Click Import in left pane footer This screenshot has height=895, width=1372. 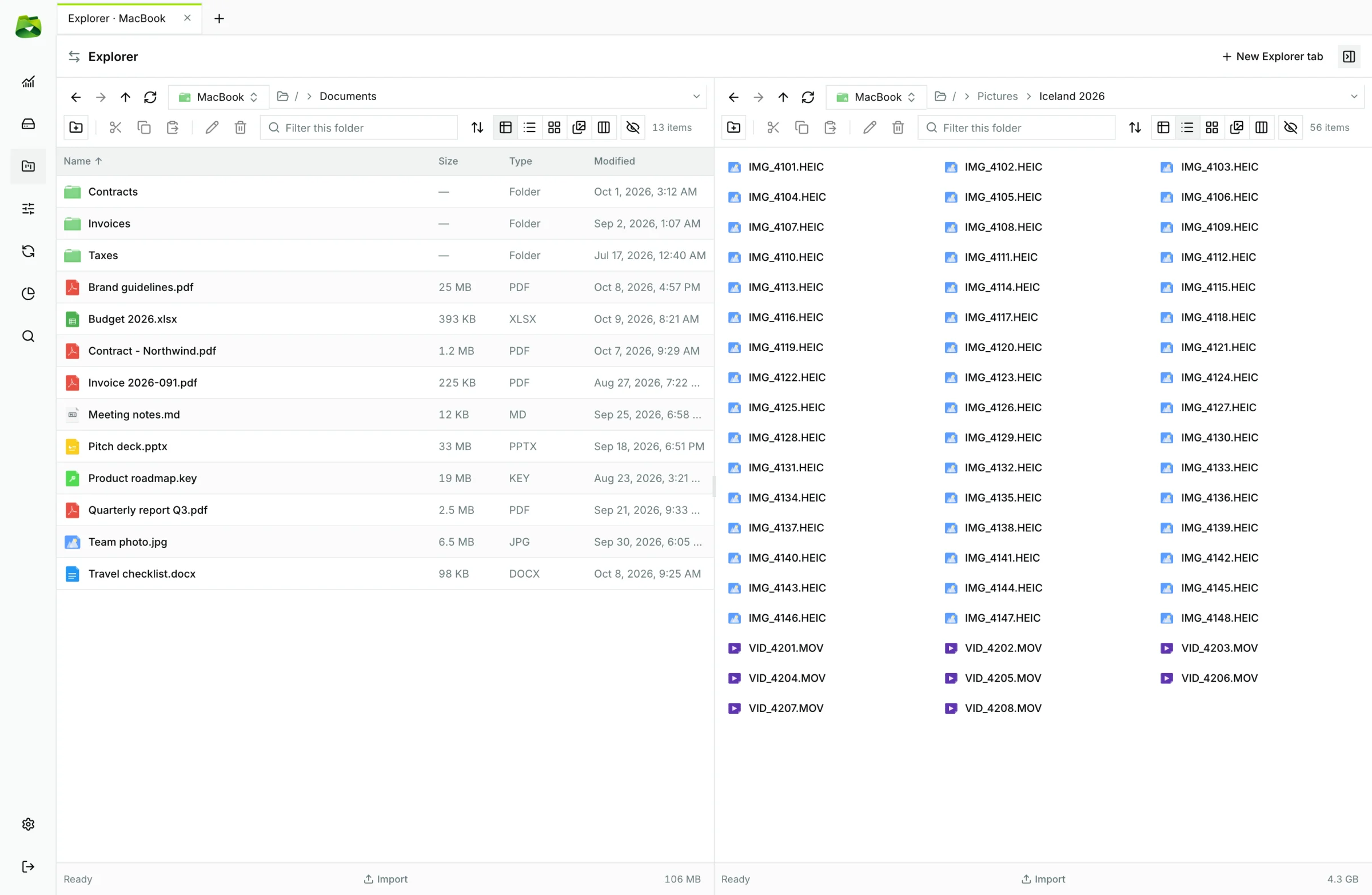(x=386, y=879)
